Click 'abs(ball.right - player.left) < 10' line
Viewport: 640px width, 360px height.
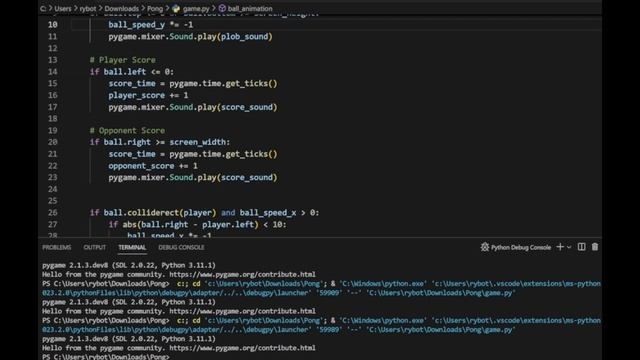click(198, 224)
